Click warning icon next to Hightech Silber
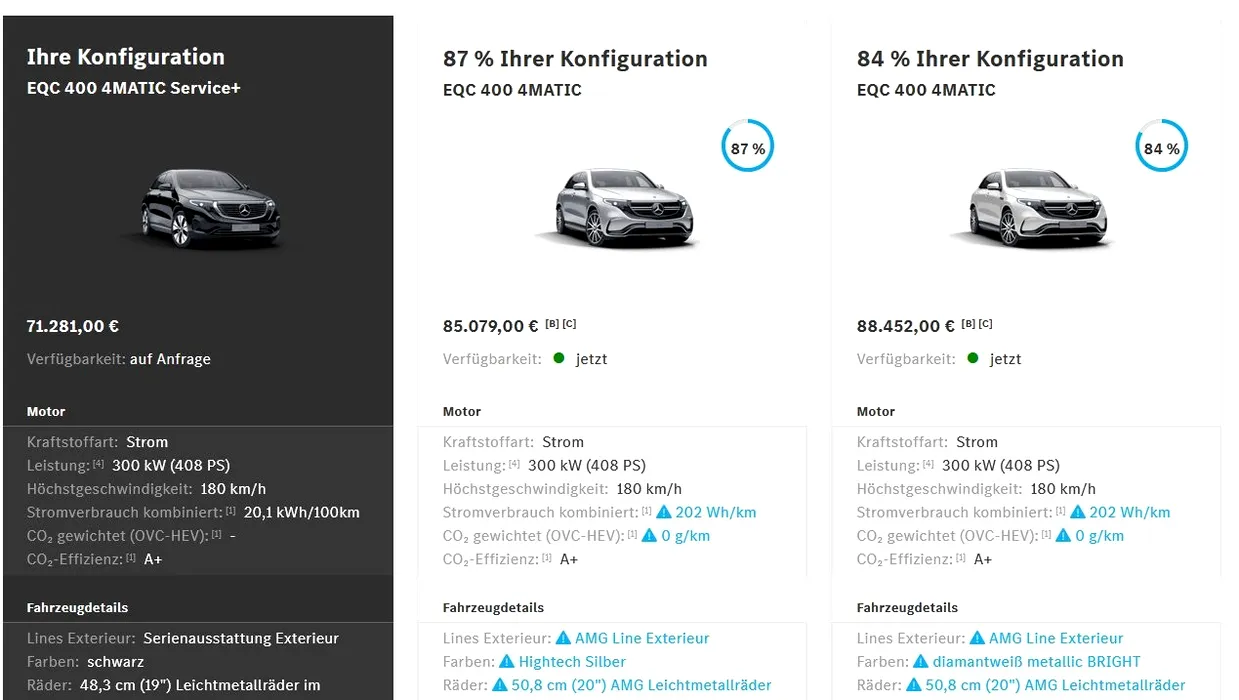The image size is (1239, 700). tap(507, 662)
